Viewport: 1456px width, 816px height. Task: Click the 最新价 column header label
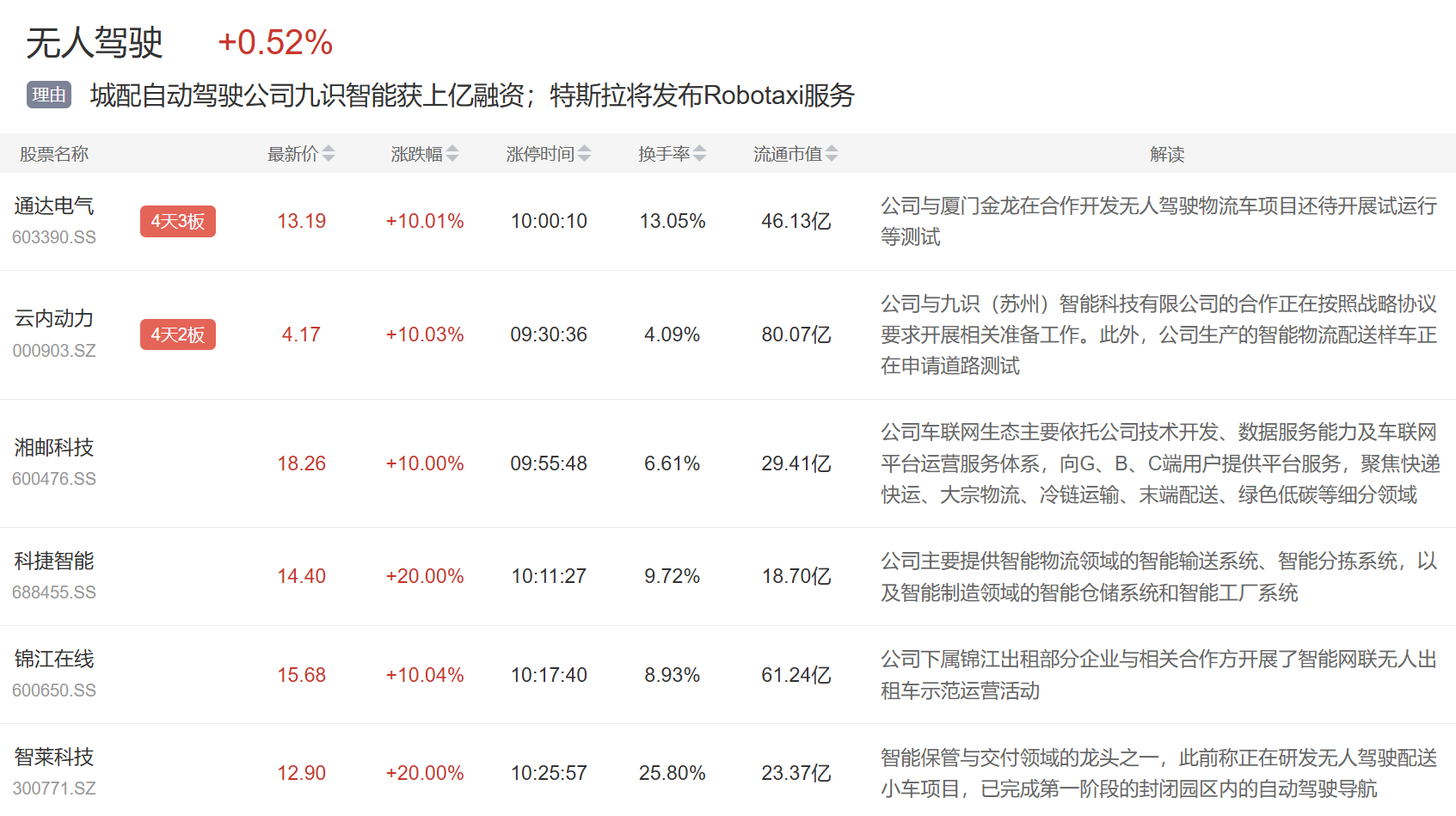(x=292, y=154)
